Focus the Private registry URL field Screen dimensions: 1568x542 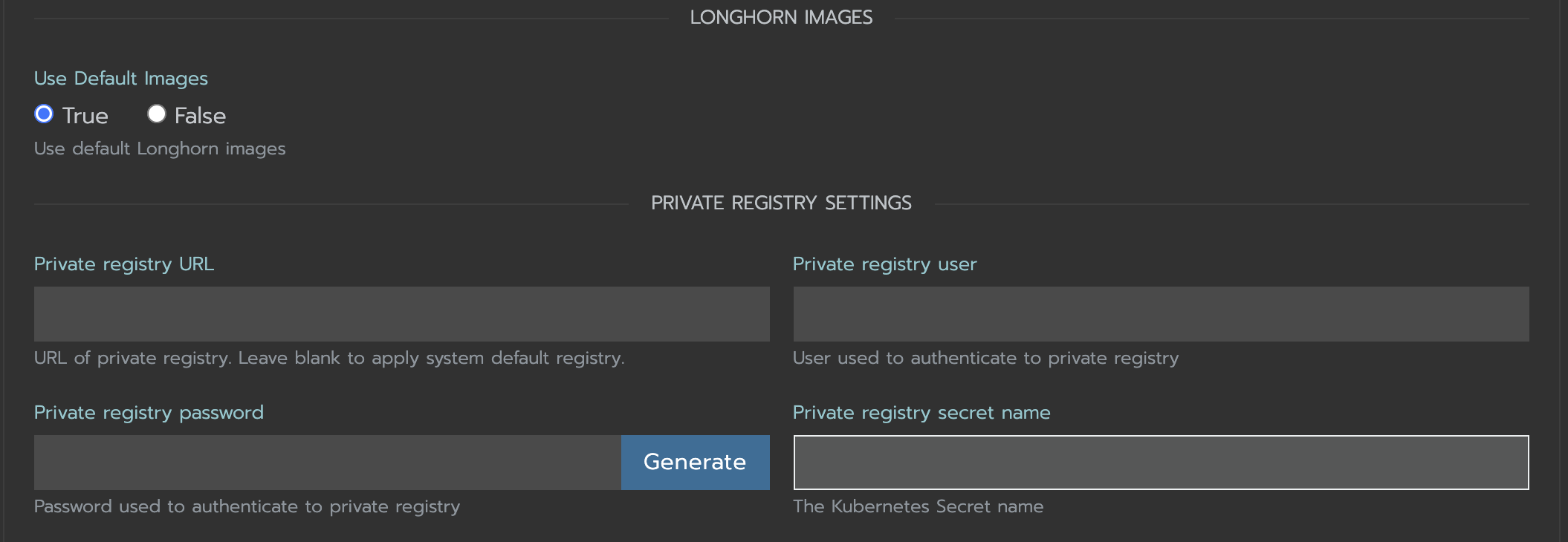401,314
